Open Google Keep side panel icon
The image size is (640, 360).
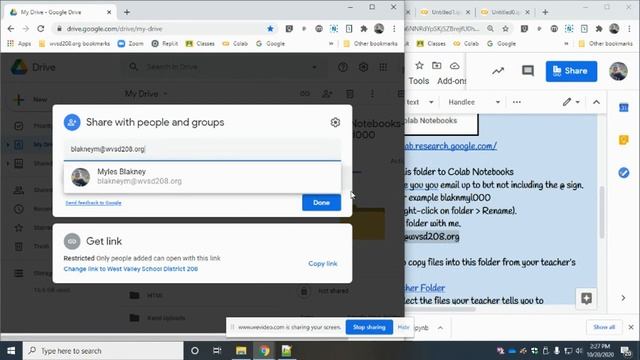pyautogui.click(x=624, y=140)
